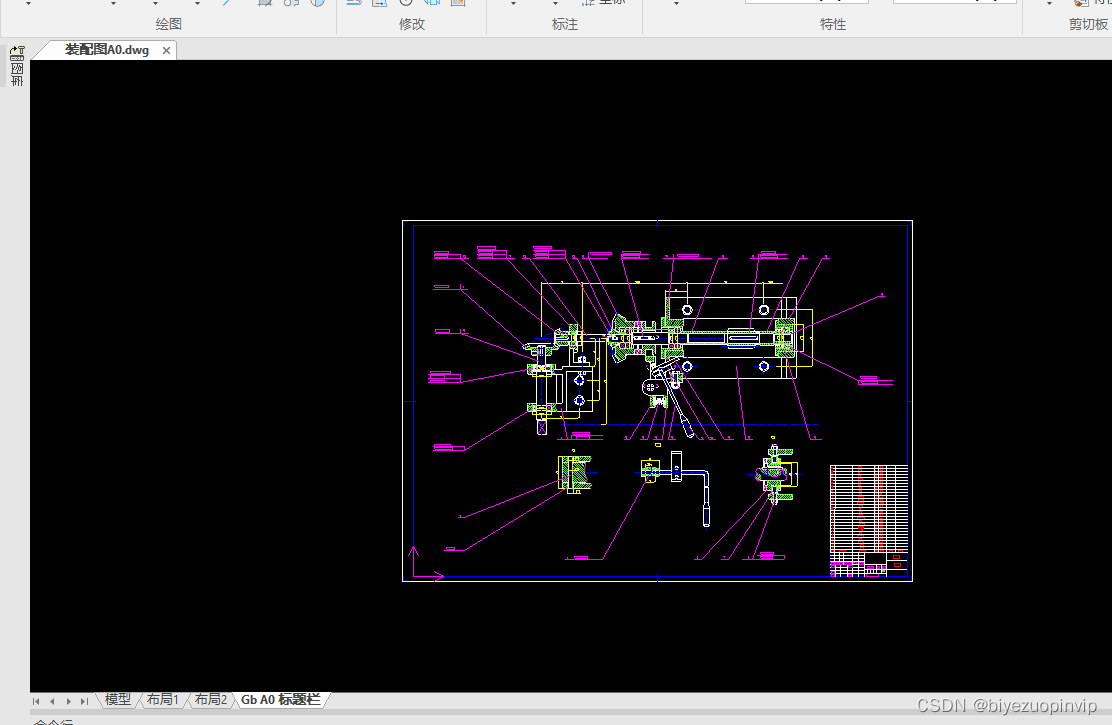Expand the 特性 ribbon panel title
This screenshot has width=1112, height=725.
click(x=833, y=24)
